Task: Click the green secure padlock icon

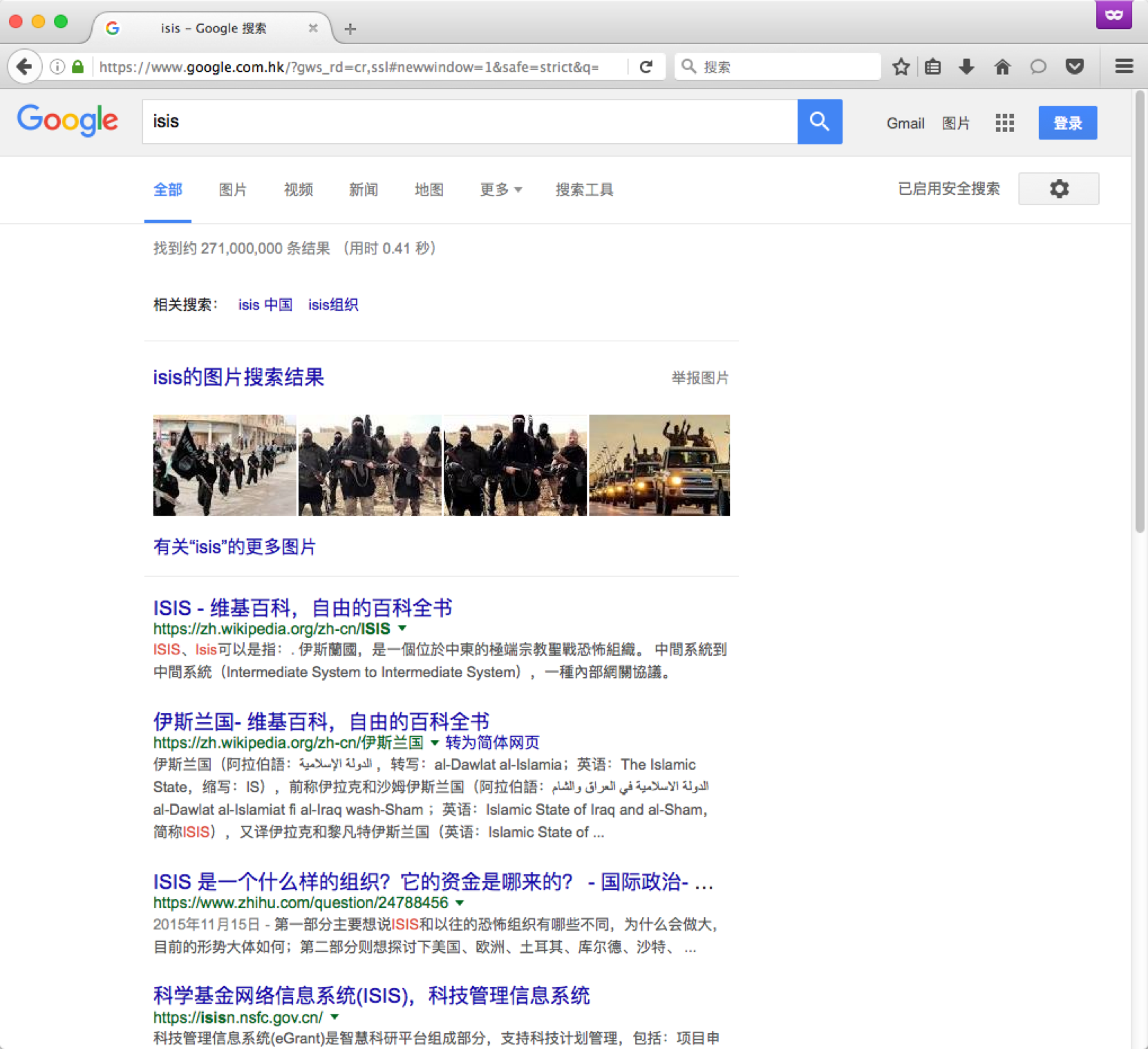Action: 78,66
